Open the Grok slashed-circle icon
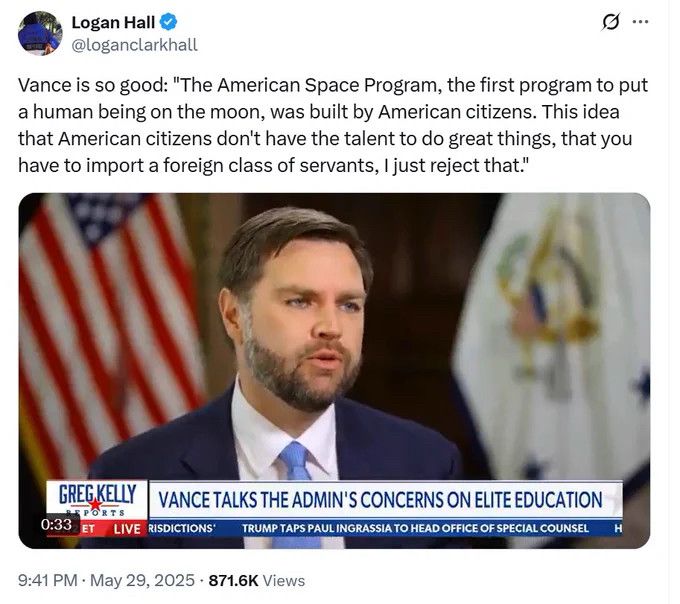 (x=610, y=21)
